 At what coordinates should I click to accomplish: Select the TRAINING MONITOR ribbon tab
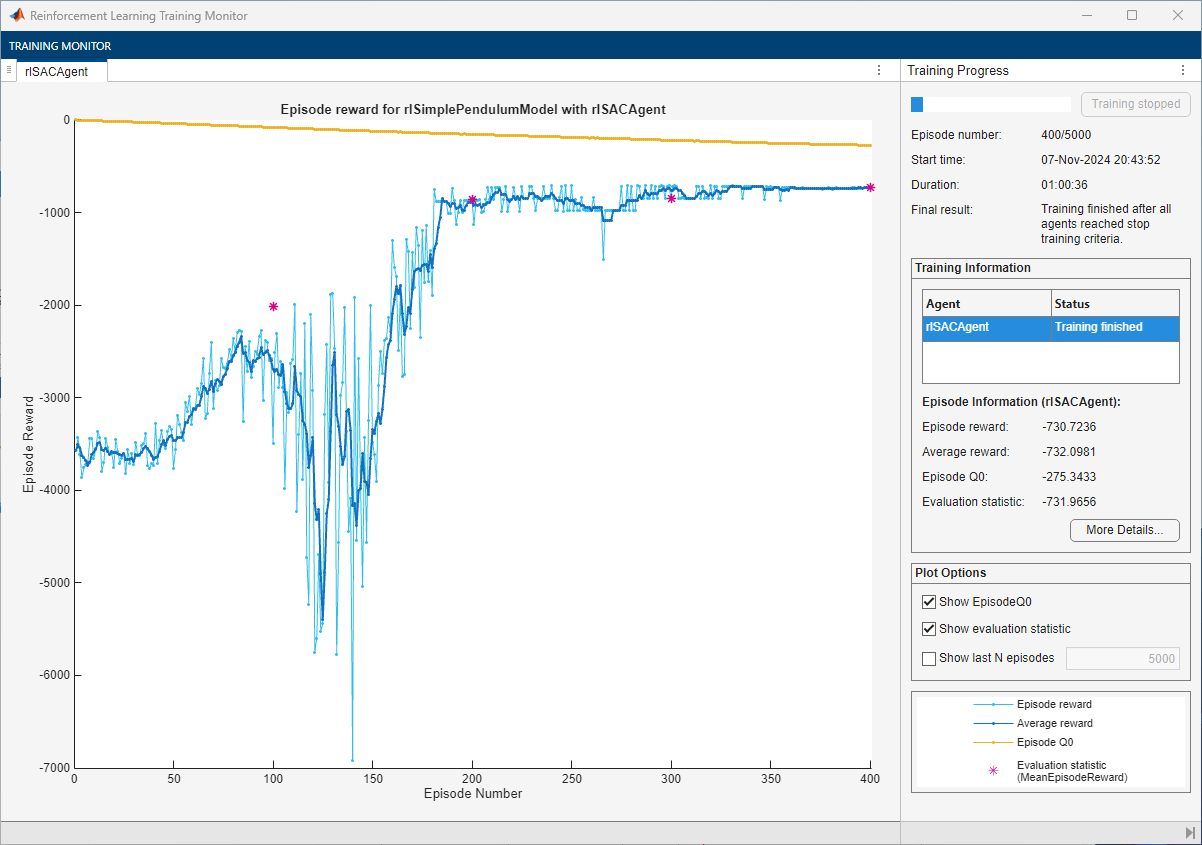pyautogui.click(x=60, y=46)
